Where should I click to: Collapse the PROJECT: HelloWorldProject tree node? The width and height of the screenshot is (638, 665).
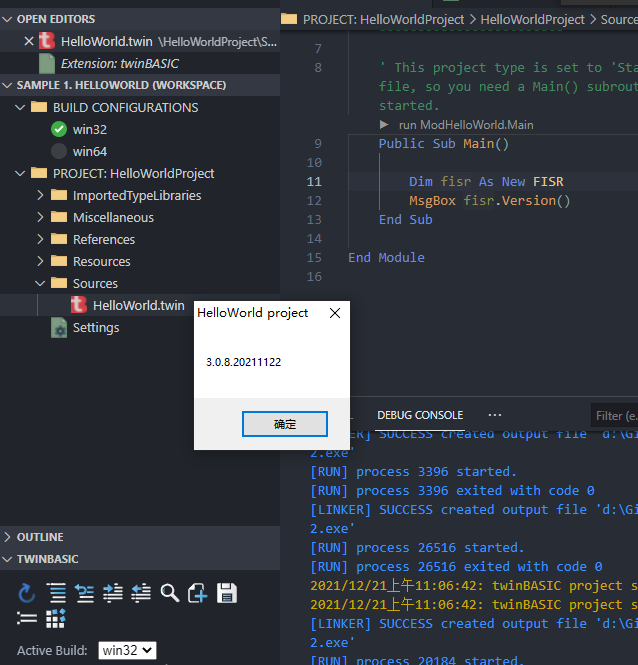tap(20, 173)
